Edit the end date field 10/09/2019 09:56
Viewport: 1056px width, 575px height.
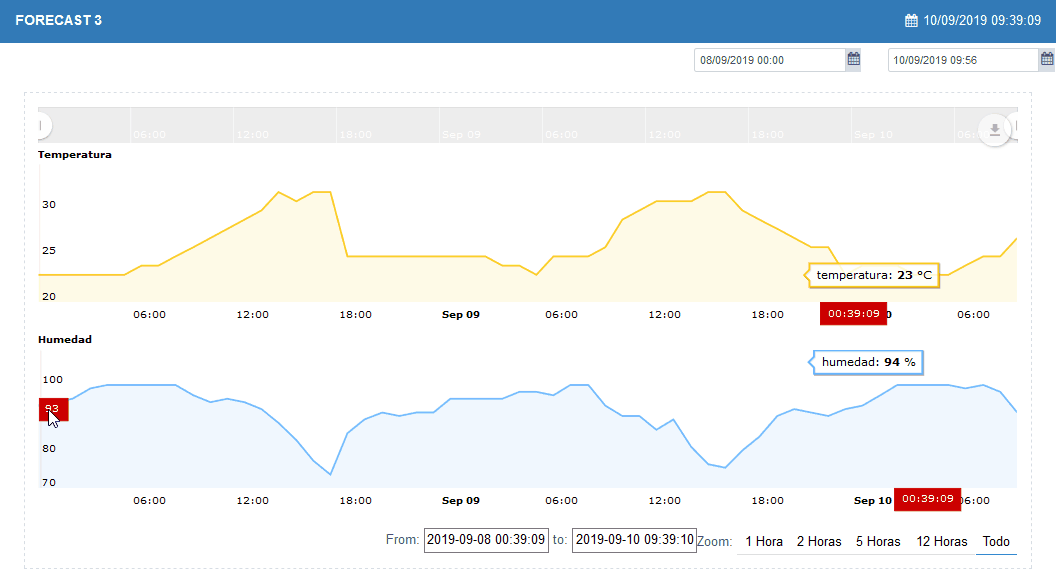[x=963, y=60]
